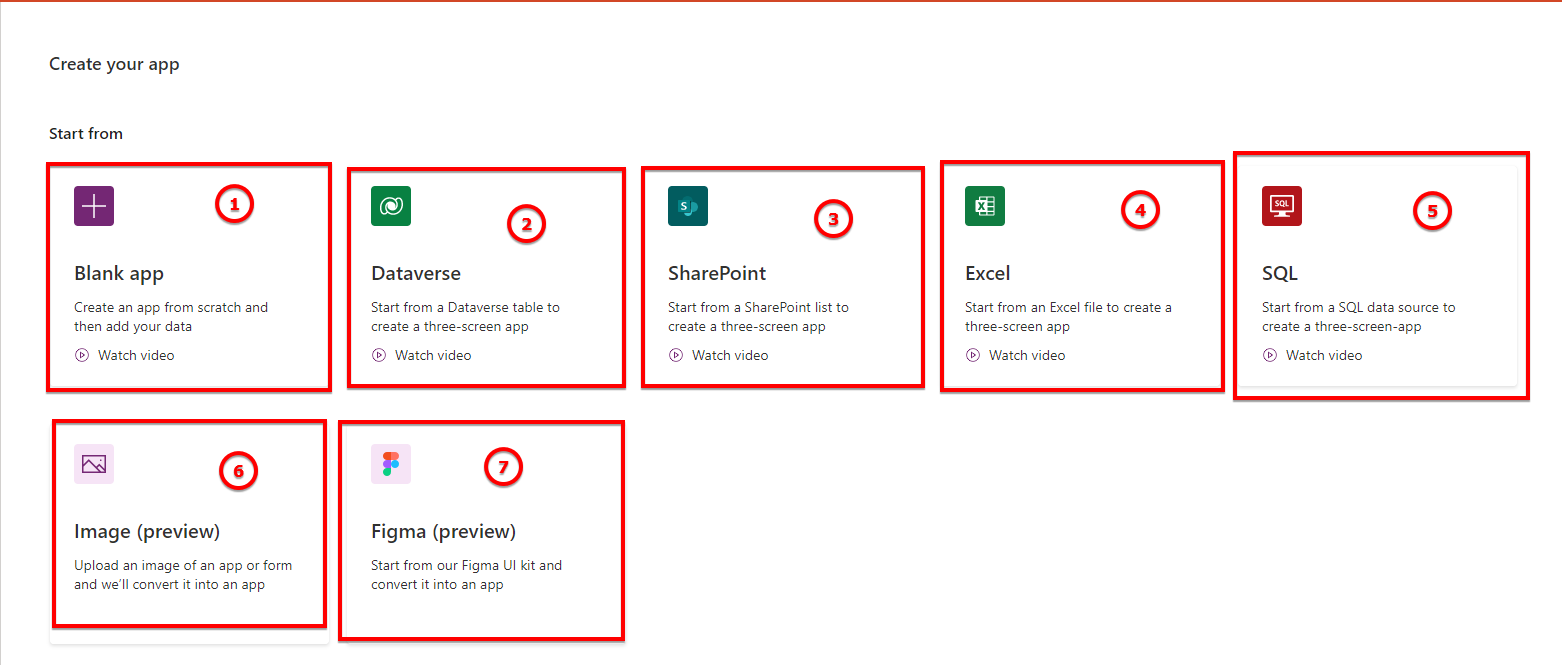Open the Watch video link for Dataverse
The width and height of the screenshot is (1562, 665).
pyautogui.click(x=432, y=354)
